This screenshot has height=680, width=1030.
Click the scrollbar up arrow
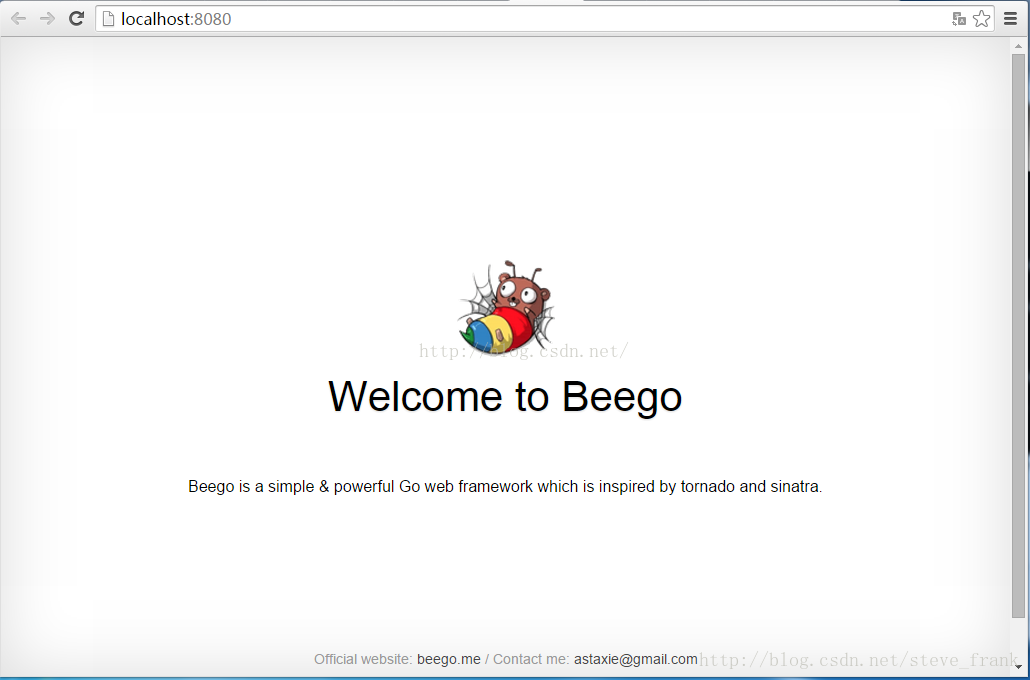coord(1018,46)
